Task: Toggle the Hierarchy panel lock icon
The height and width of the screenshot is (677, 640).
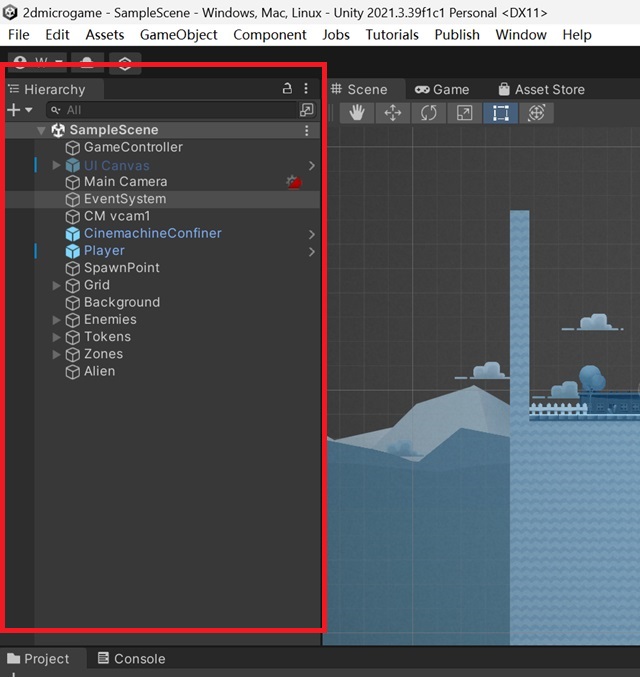Action: point(287,89)
